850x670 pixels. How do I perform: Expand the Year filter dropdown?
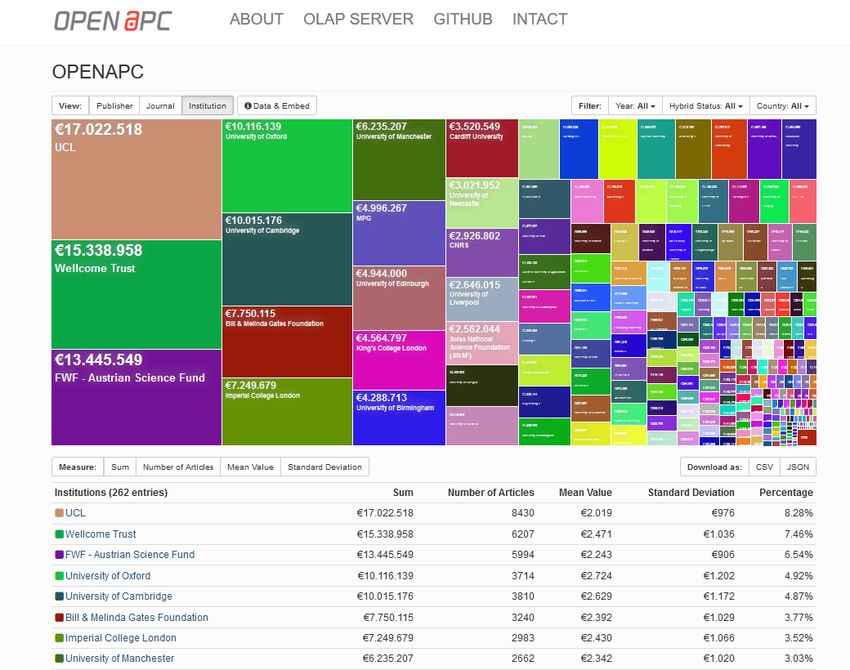point(635,106)
